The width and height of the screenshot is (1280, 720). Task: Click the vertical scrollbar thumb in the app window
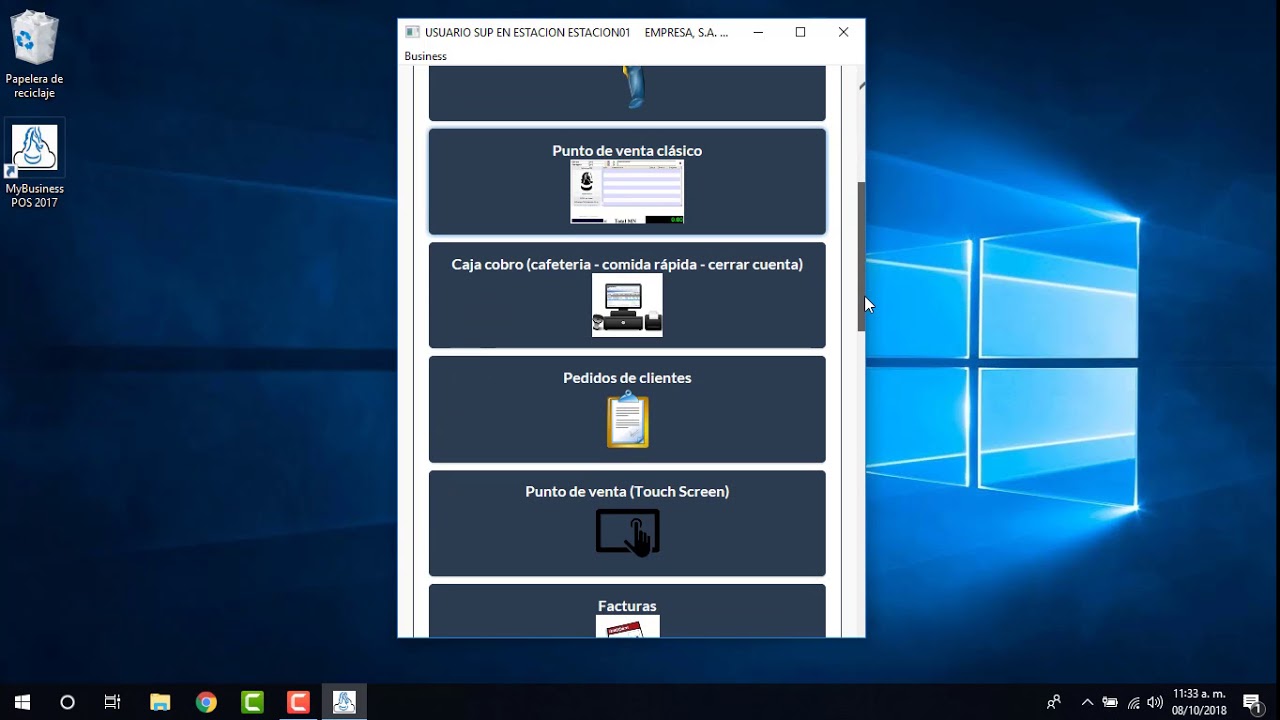click(862, 257)
